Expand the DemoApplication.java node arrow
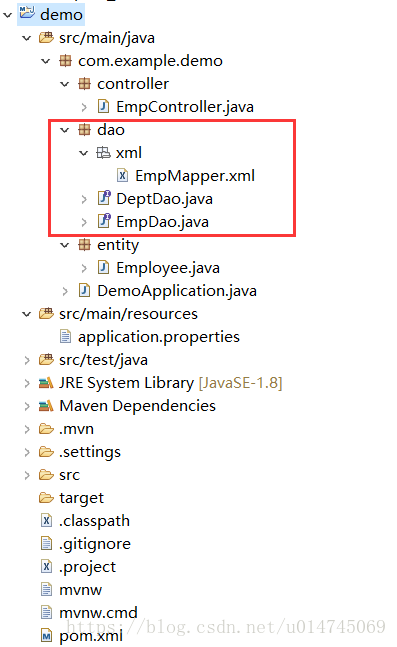 point(65,291)
